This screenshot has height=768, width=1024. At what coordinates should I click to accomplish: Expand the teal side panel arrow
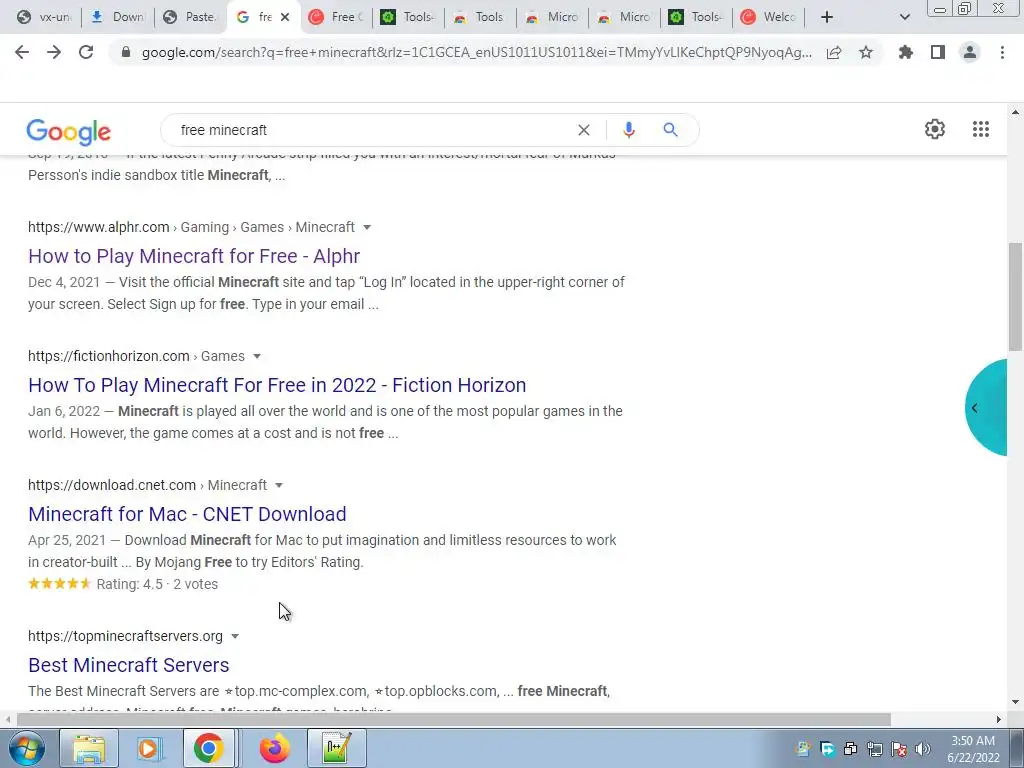point(974,408)
